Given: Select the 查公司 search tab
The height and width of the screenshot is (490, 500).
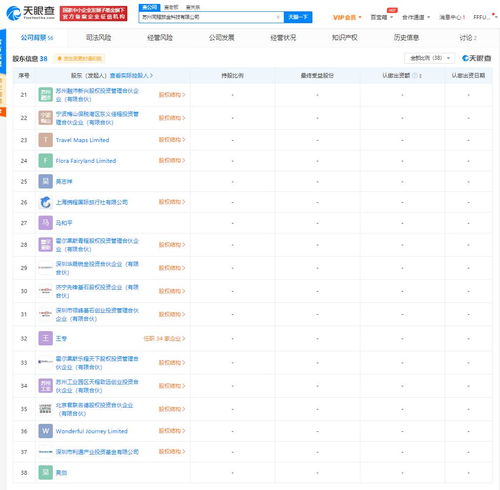Looking at the screenshot, I should pyautogui.click(x=149, y=7).
